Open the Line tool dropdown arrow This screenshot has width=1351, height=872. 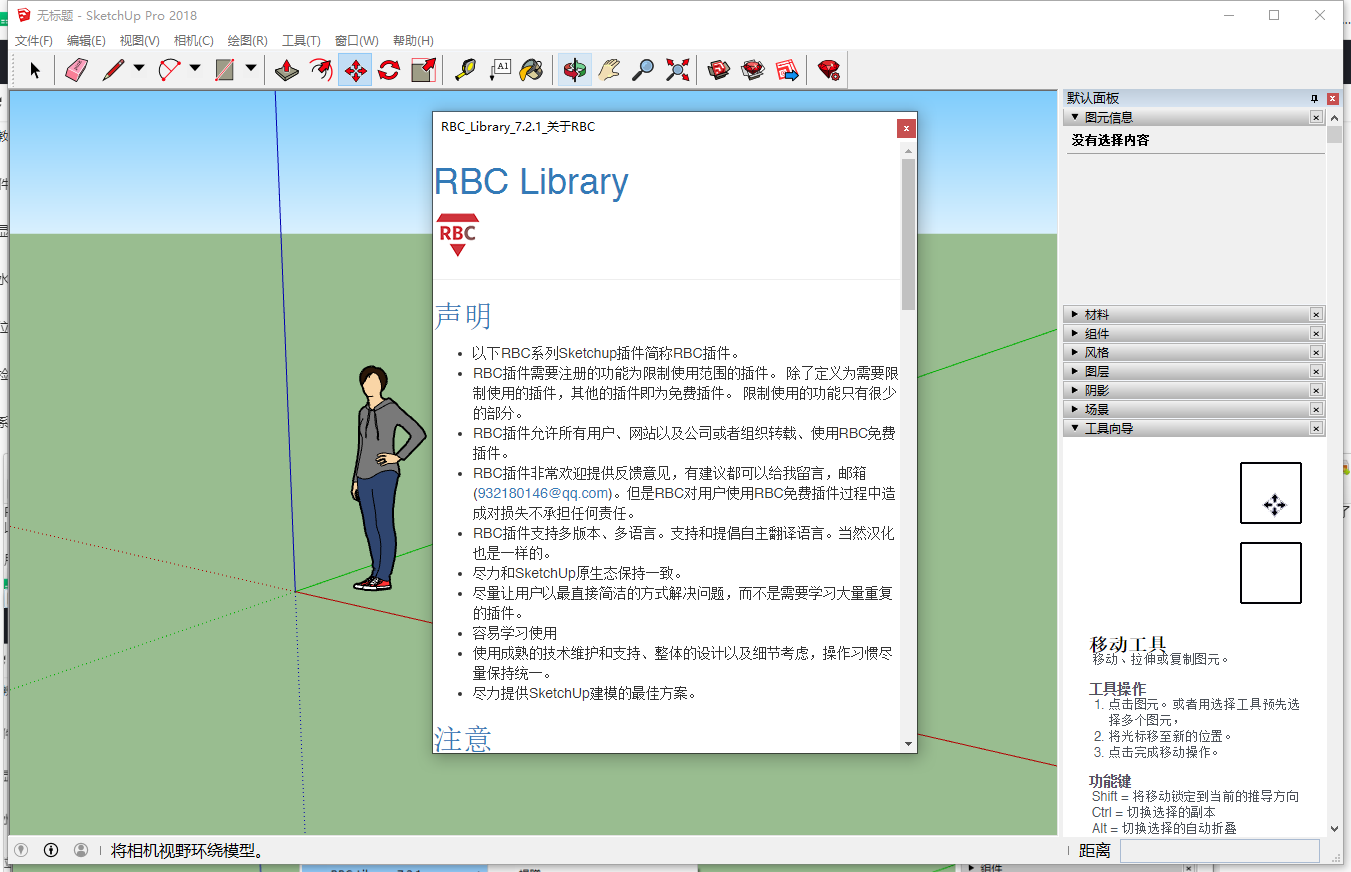[x=139, y=69]
